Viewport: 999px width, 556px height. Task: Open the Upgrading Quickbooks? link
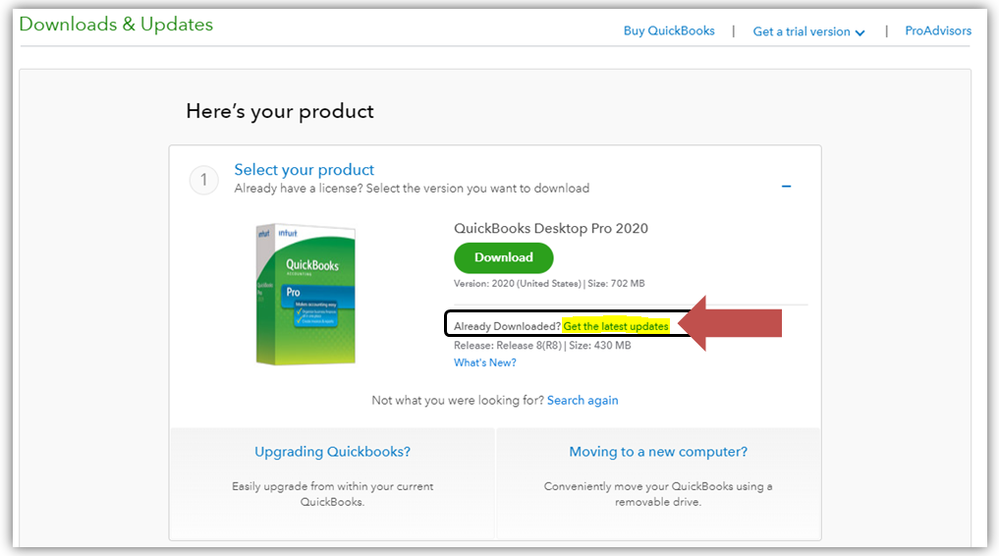click(x=332, y=452)
